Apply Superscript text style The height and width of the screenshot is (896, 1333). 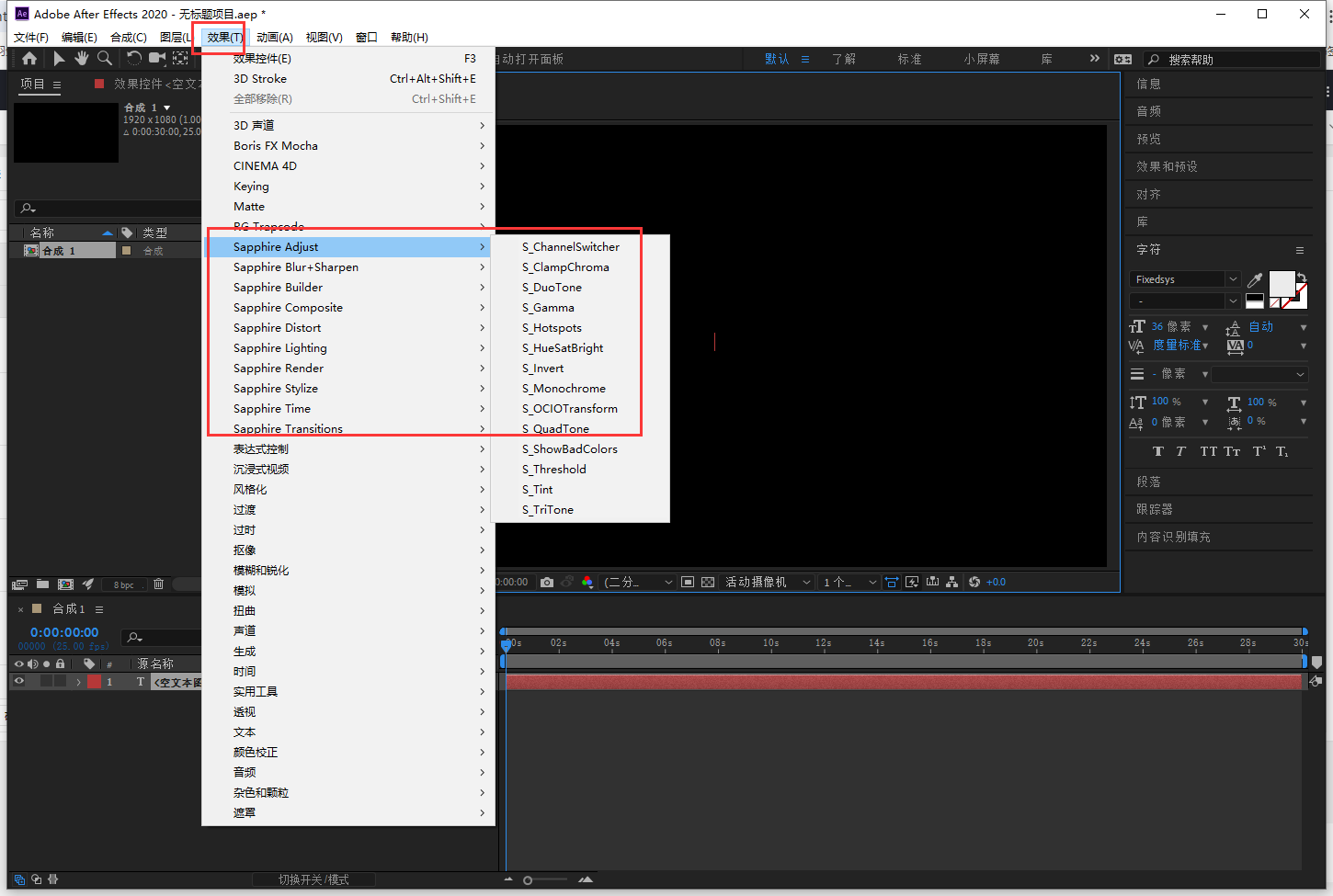[1259, 451]
